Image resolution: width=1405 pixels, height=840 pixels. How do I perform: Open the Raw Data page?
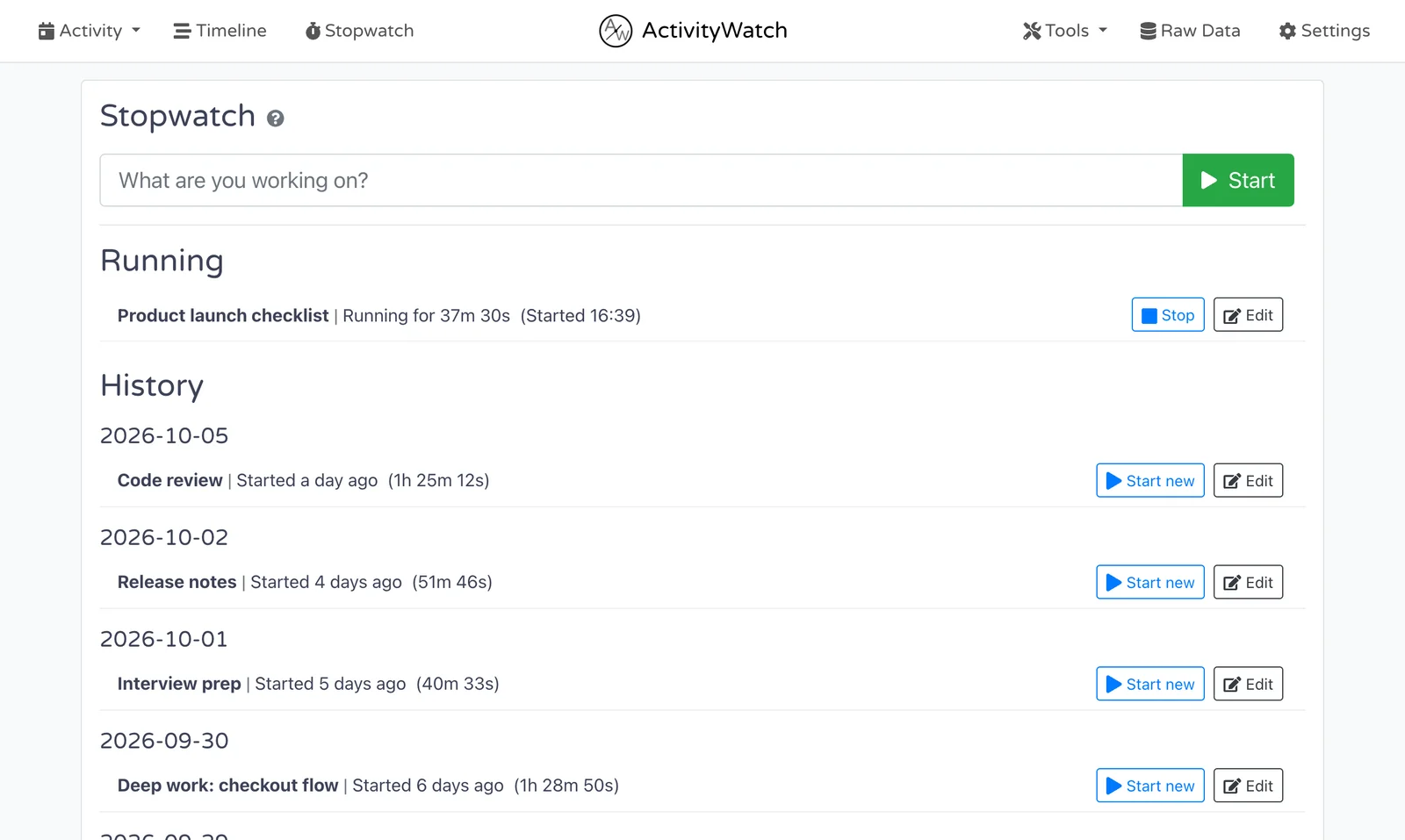[1190, 31]
